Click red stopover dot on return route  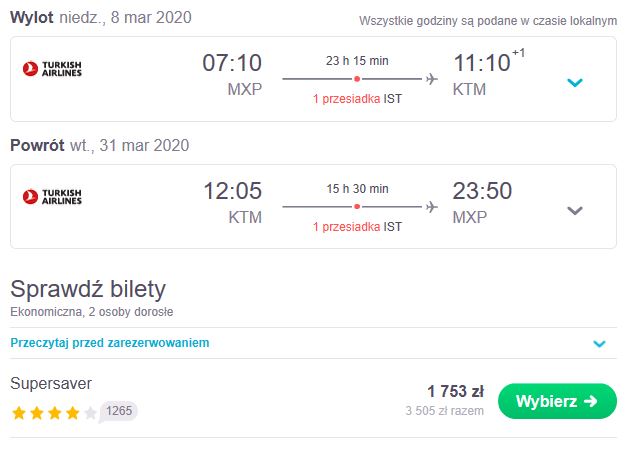tap(357, 207)
